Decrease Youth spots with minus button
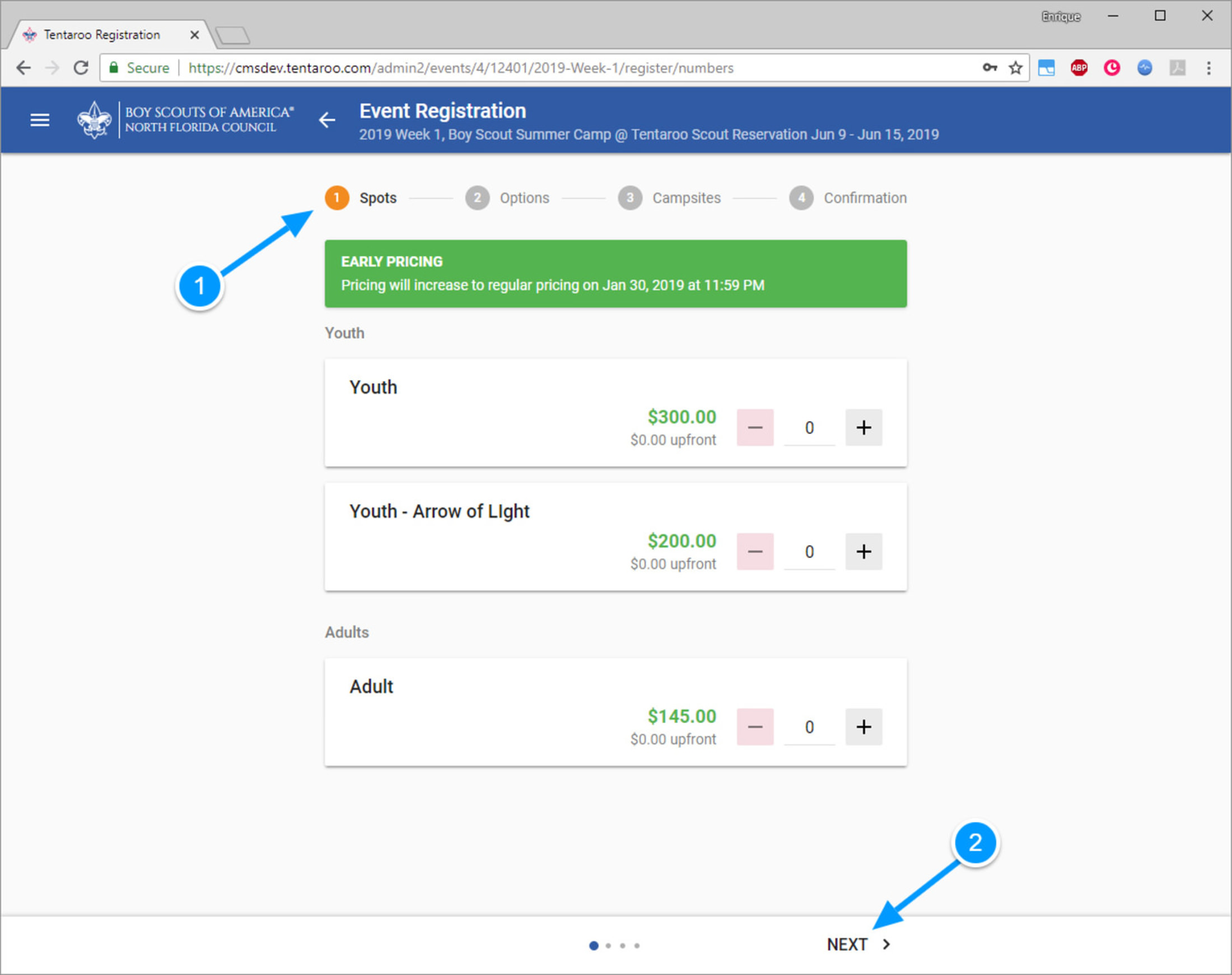Screen dimensions: 1232x975 tap(755, 427)
